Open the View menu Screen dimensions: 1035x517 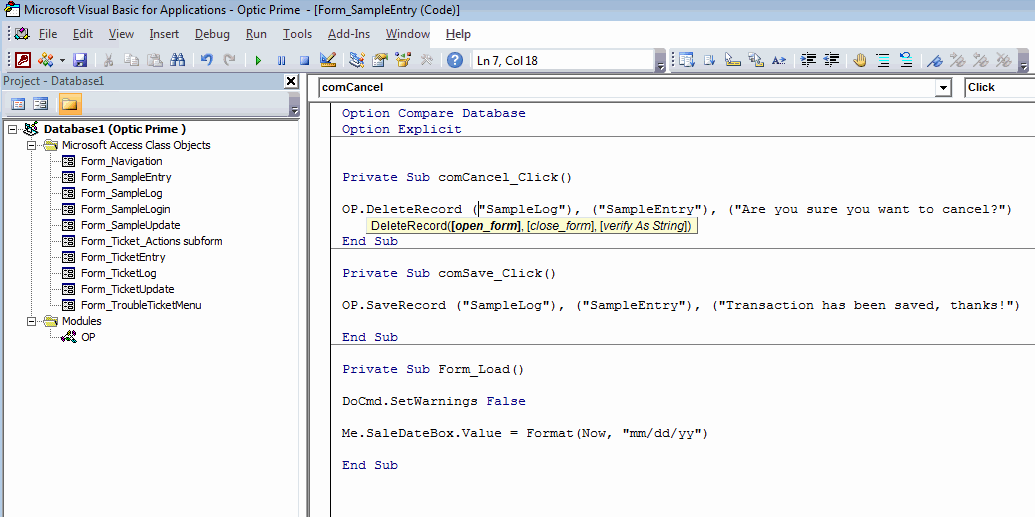coord(121,34)
